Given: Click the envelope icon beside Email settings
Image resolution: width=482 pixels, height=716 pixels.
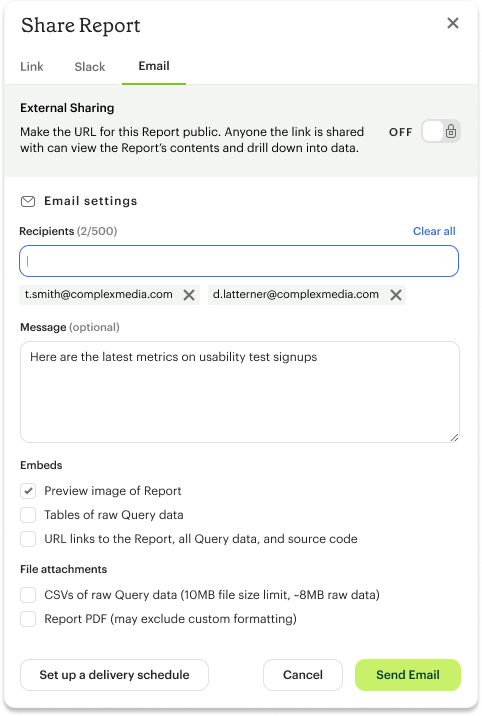Looking at the screenshot, I should [28, 201].
